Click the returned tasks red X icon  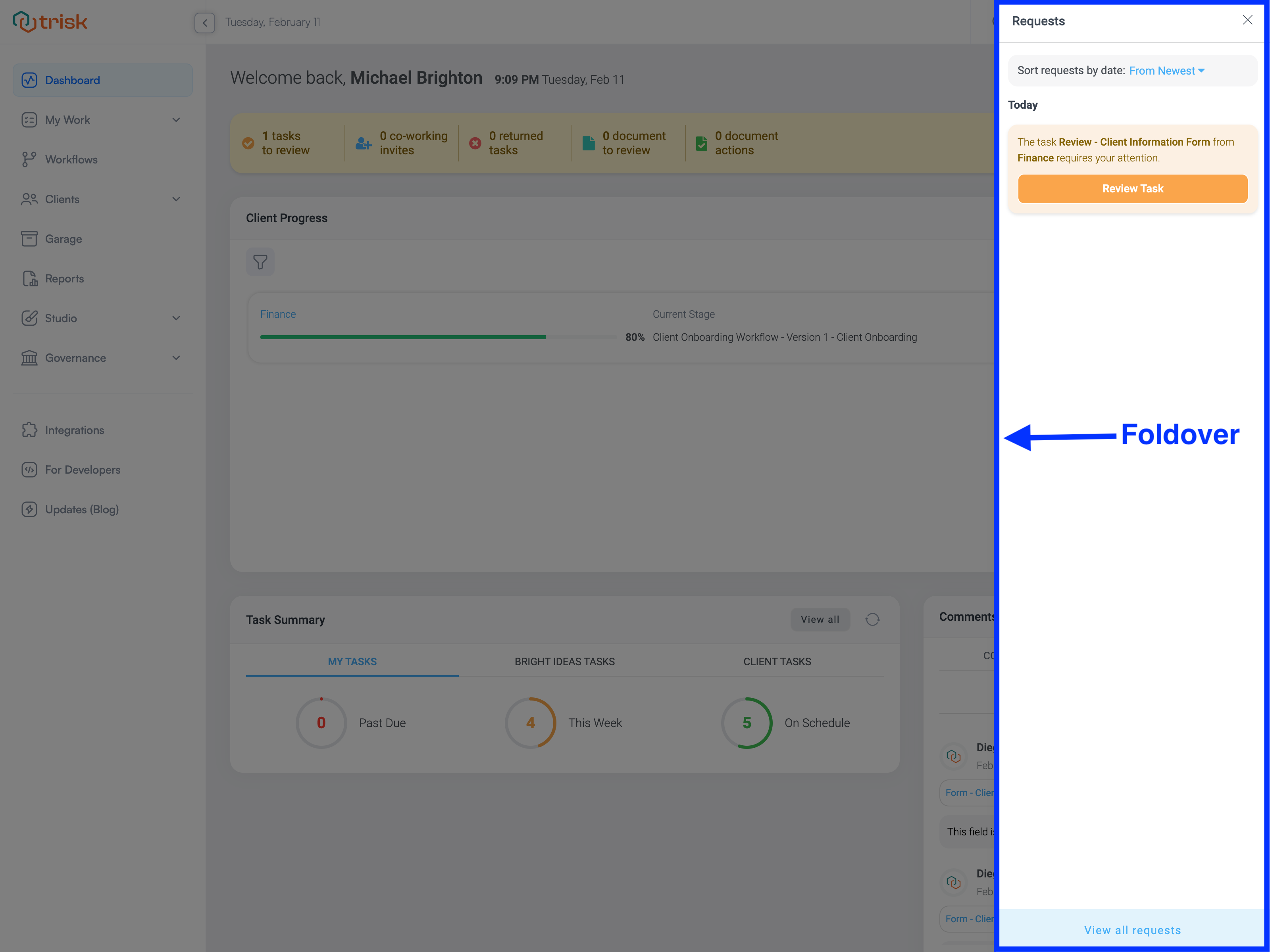point(475,143)
